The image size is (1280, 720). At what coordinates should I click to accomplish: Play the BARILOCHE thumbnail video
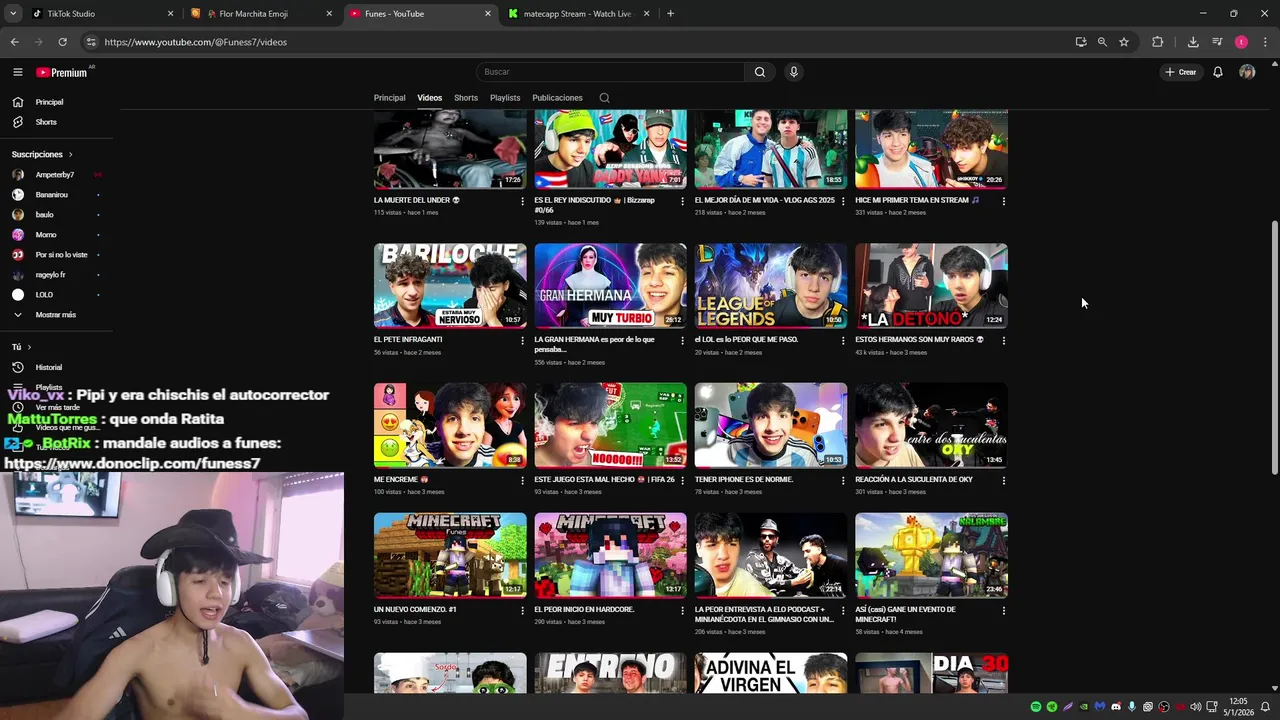coord(450,286)
